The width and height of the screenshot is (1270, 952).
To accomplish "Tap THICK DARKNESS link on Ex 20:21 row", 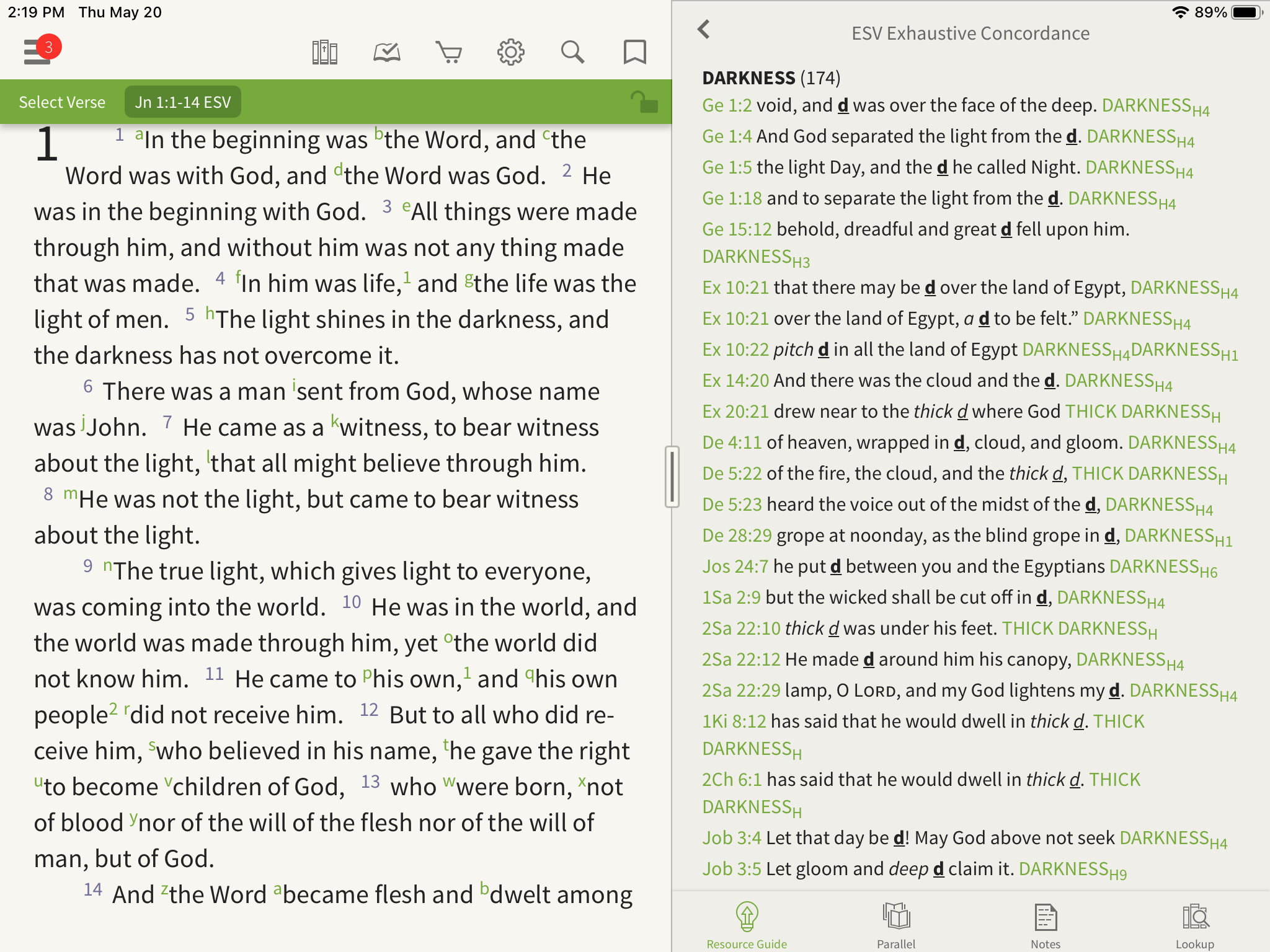I will [1143, 413].
